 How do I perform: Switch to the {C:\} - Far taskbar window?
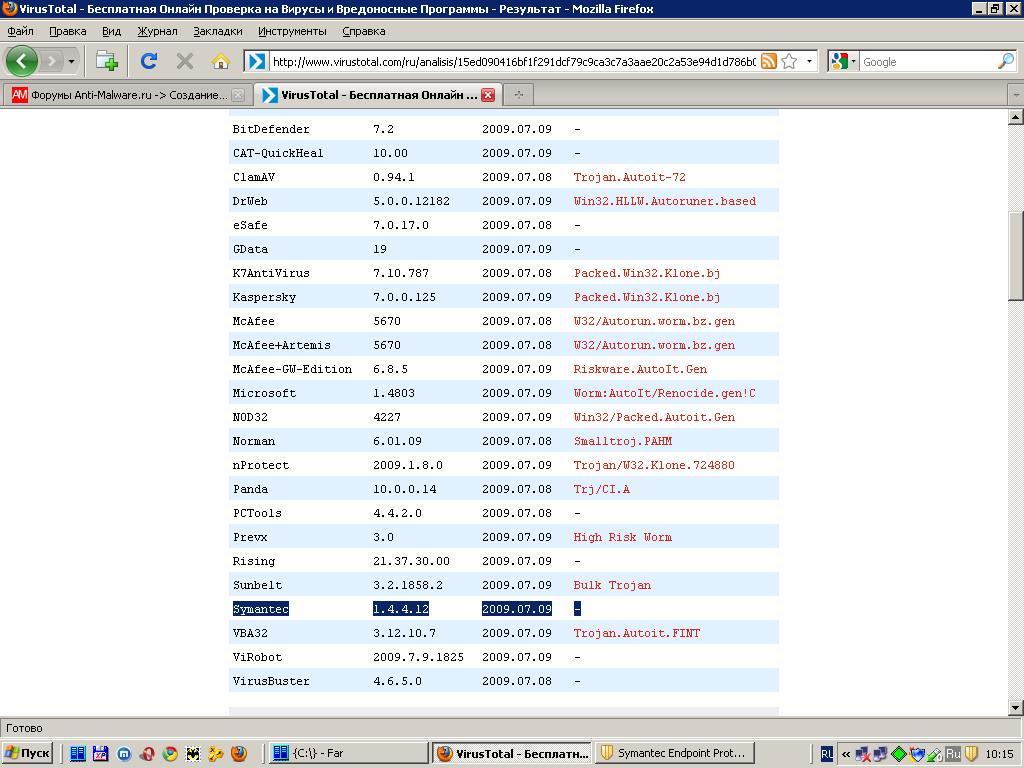pyautogui.click(x=347, y=753)
